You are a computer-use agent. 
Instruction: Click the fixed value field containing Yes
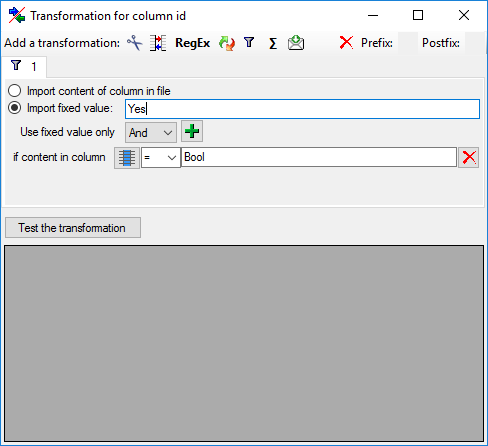[x=302, y=109]
